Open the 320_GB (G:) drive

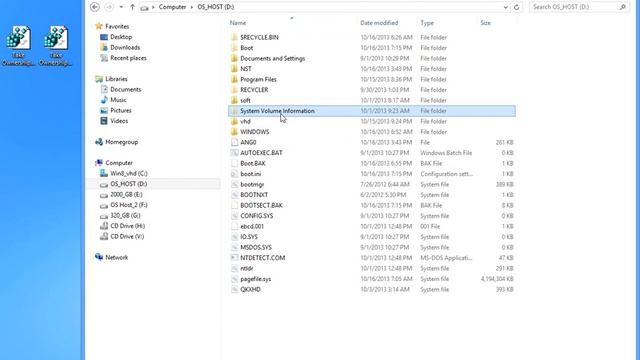125,216
